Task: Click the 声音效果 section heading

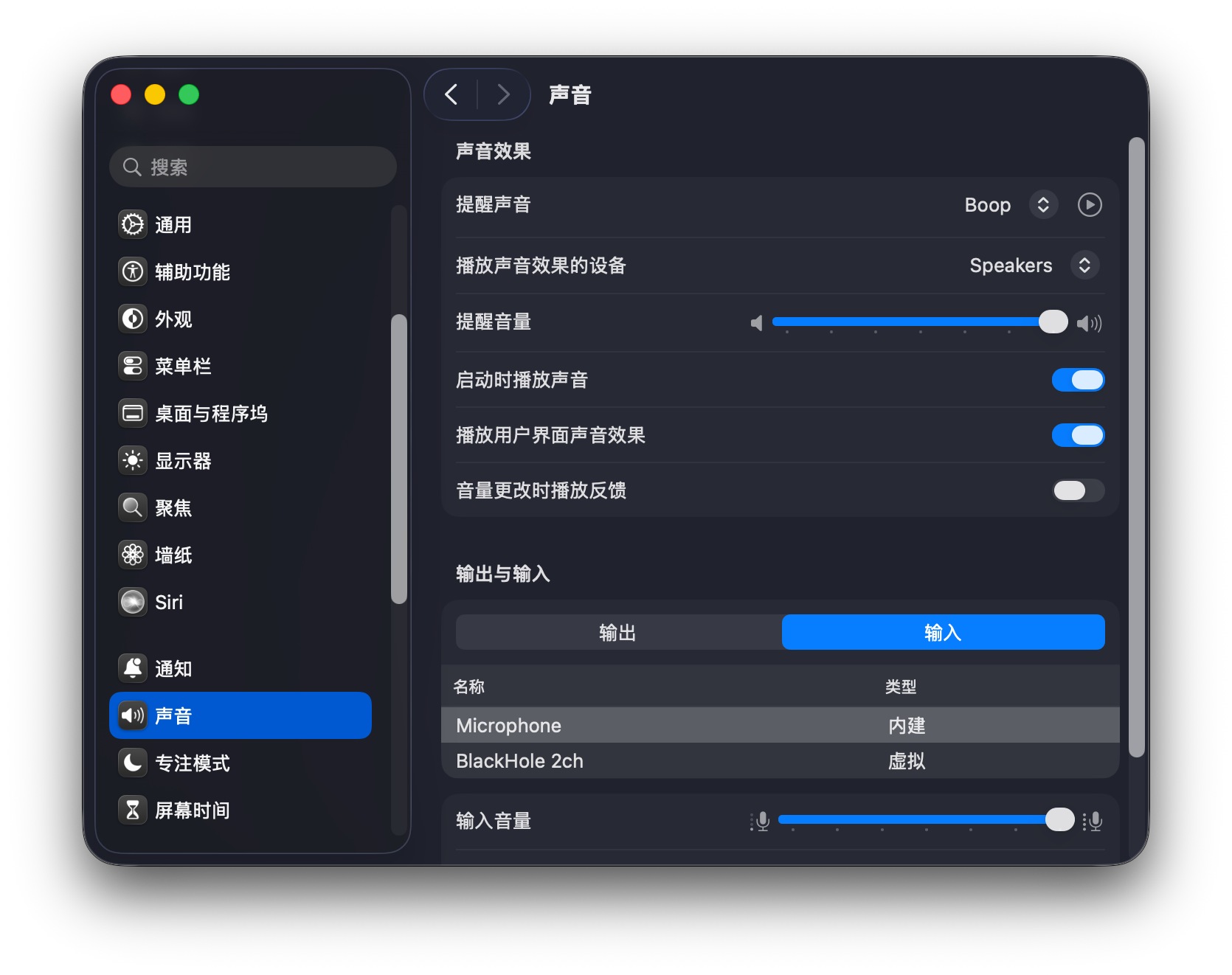Action: [494, 151]
